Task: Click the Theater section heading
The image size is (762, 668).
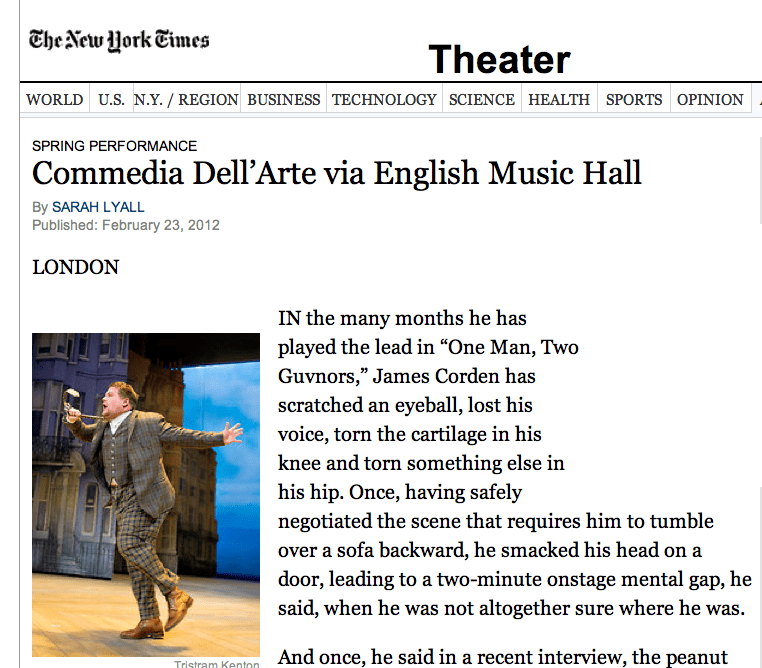Action: tap(499, 59)
